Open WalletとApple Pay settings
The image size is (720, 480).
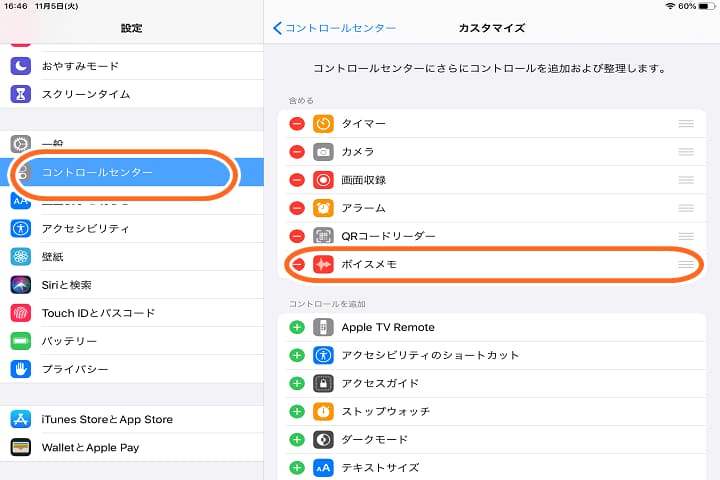(x=132, y=447)
